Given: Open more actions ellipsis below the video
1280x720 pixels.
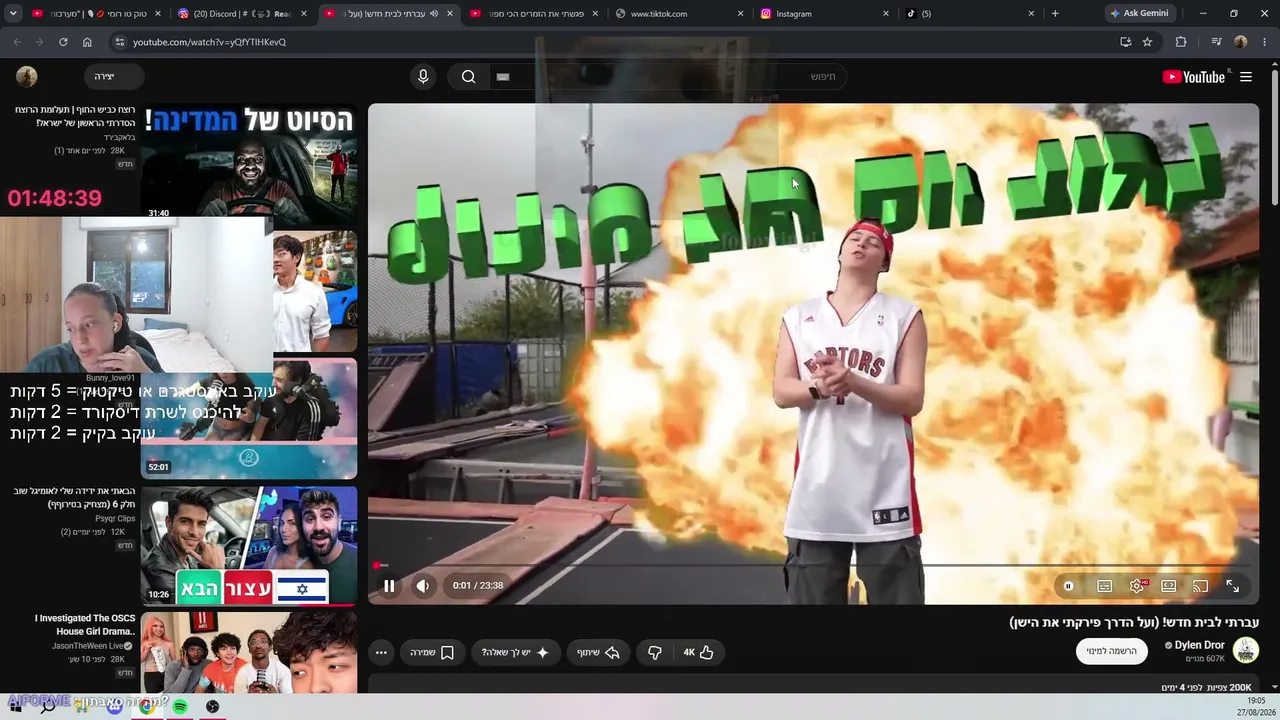Looking at the screenshot, I should [x=381, y=652].
